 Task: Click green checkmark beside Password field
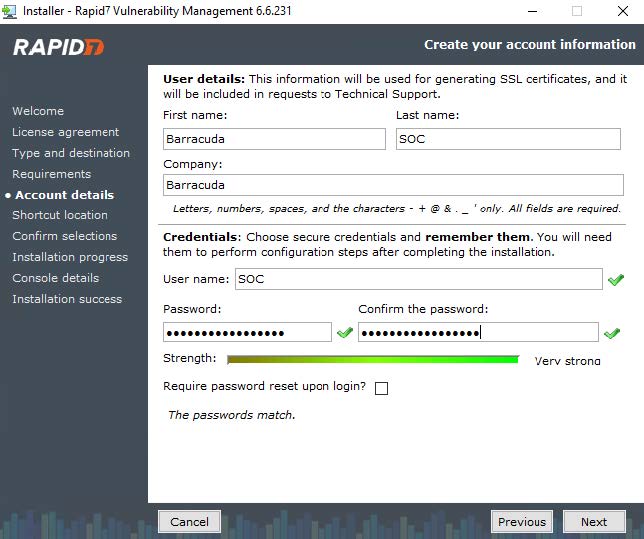[x=345, y=332]
